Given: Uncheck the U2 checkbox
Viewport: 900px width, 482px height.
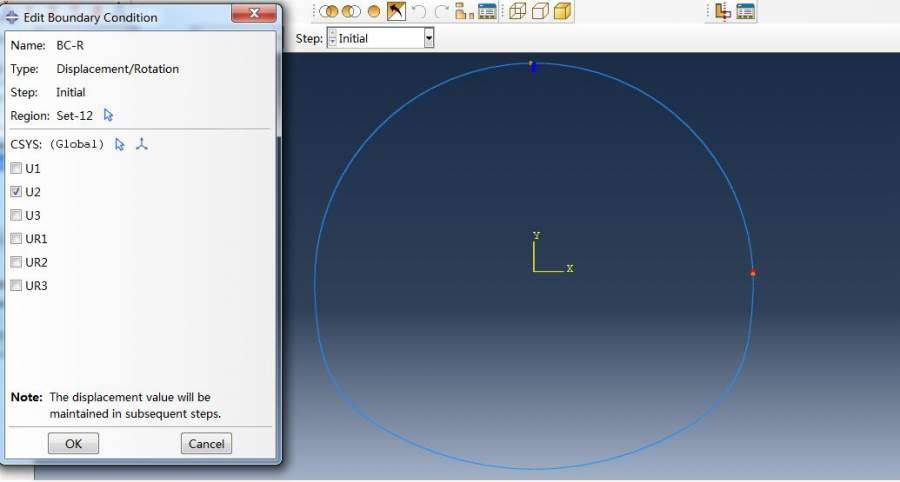Looking at the screenshot, I should coord(16,192).
